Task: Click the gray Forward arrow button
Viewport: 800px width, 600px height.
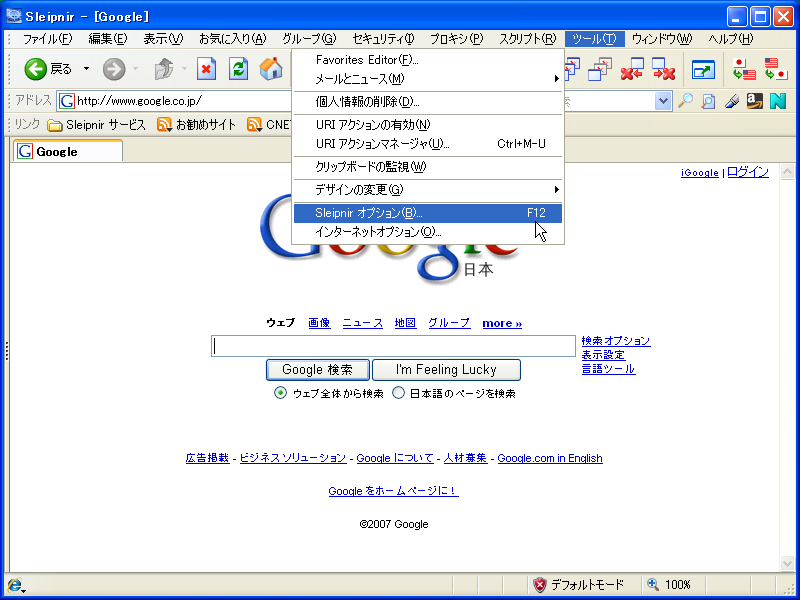Action: coord(114,69)
